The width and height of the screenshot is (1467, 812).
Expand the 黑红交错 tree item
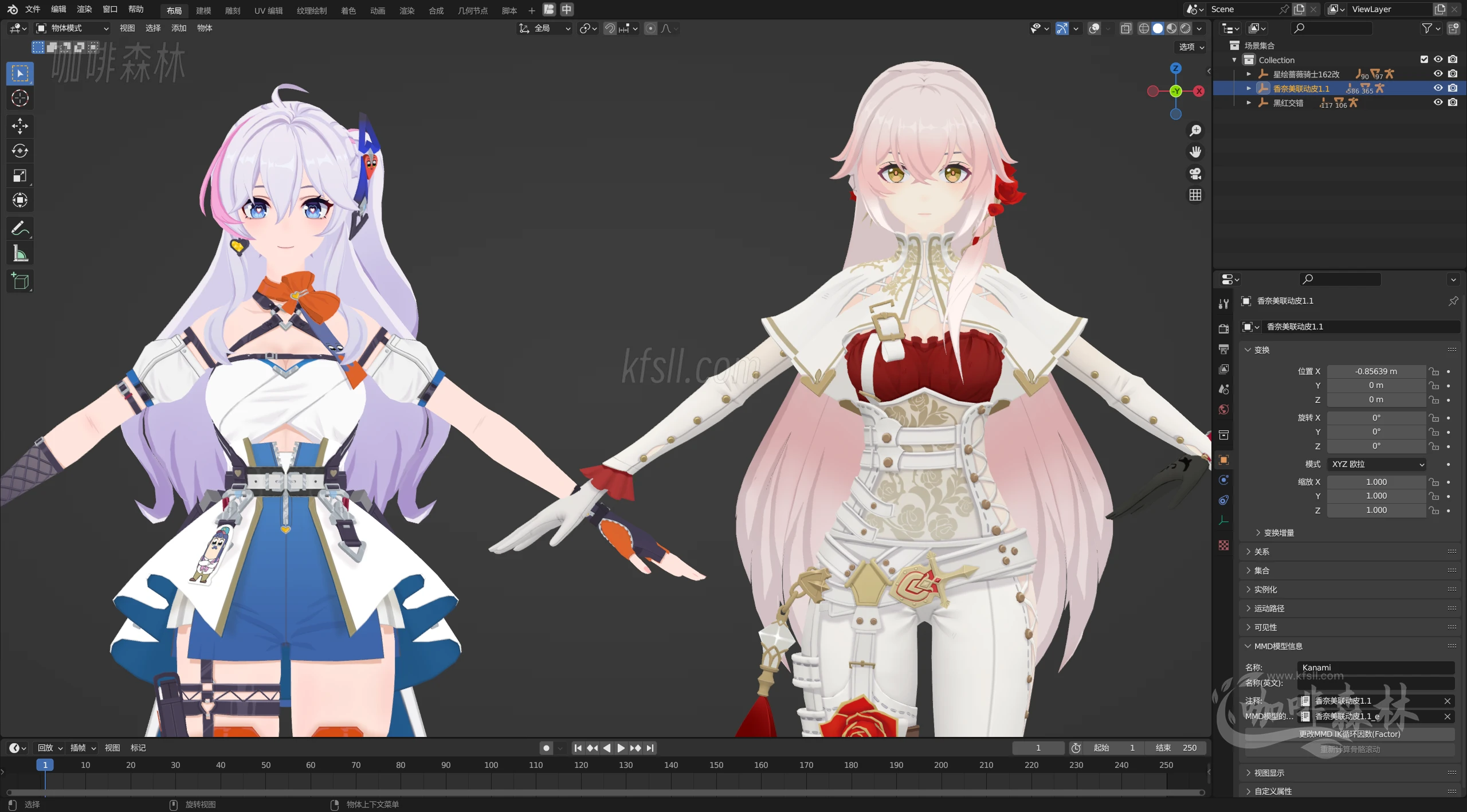click(1249, 103)
